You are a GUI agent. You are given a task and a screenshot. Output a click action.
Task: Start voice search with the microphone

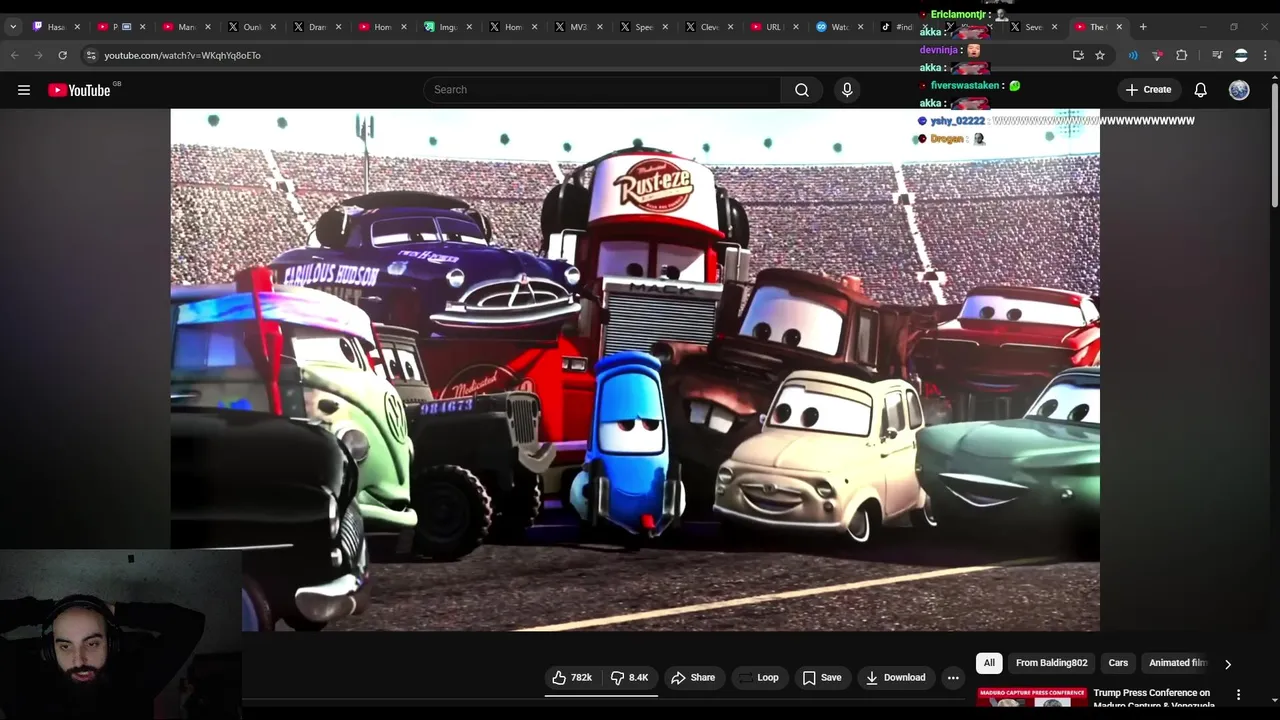pos(847,90)
